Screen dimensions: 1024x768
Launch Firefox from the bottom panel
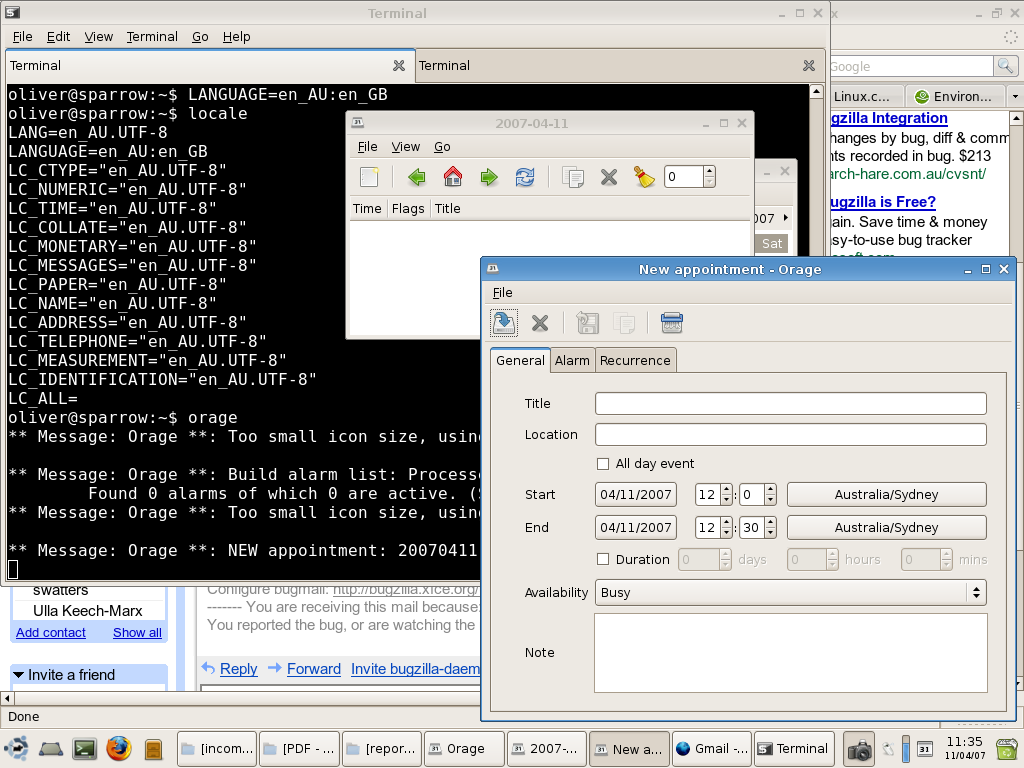click(x=119, y=748)
